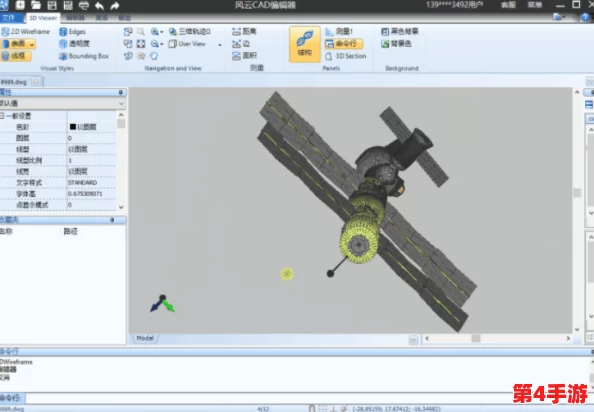Toggle the Bounding Box display
This screenshot has height=412, width=594.
click(84, 56)
